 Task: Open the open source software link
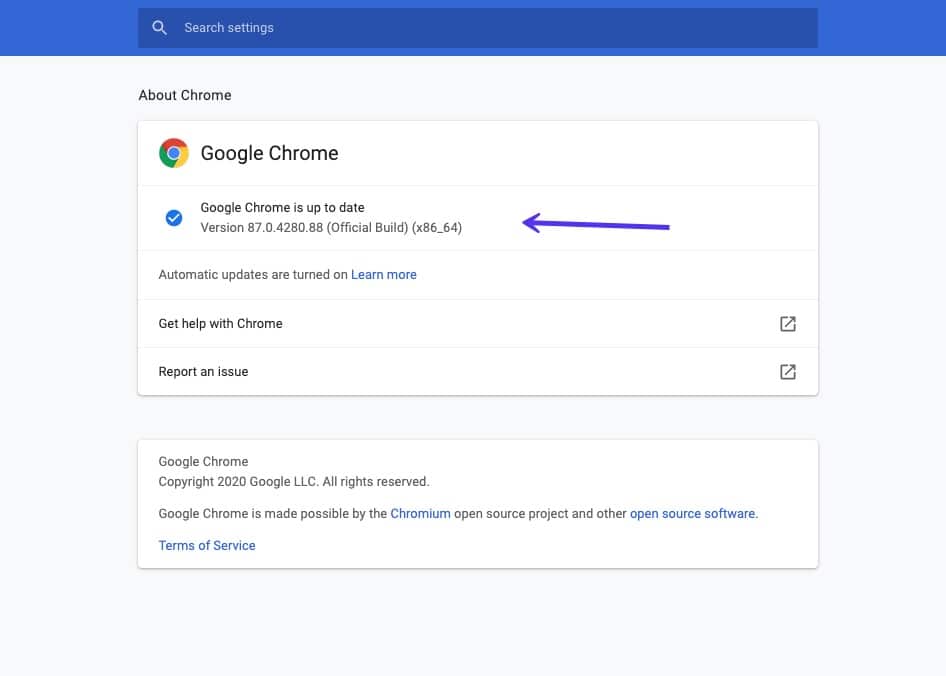pyautogui.click(x=693, y=513)
